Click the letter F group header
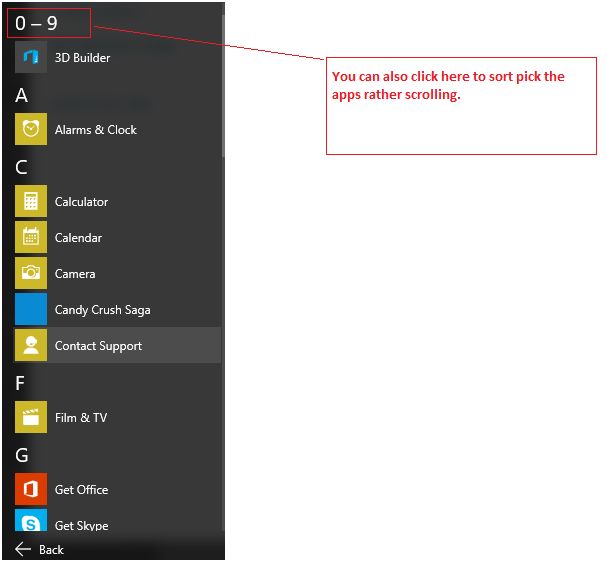This screenshot has width=607, height=562. coord(20,383)
